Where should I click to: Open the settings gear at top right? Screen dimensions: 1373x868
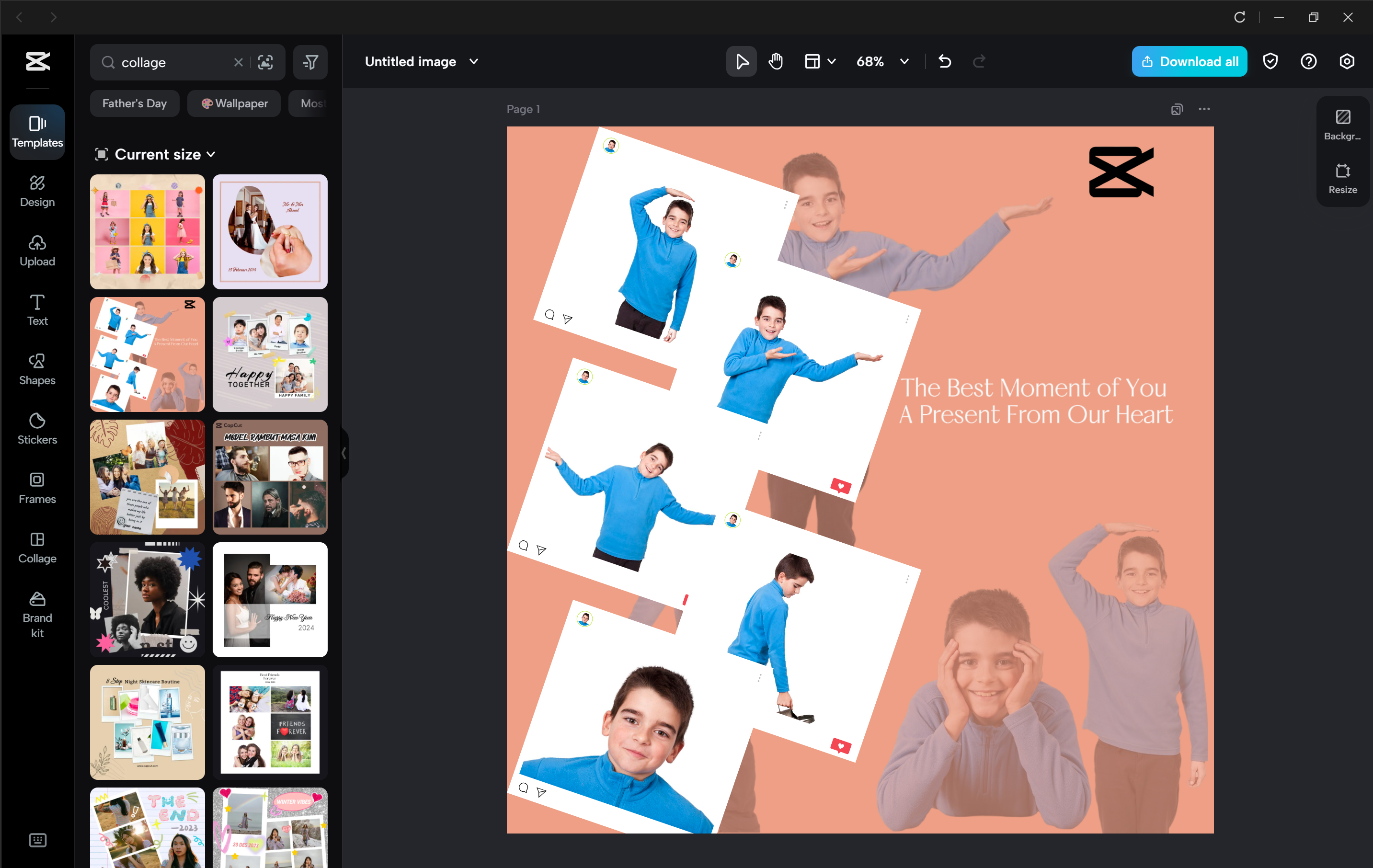[x=1347, y=61]
